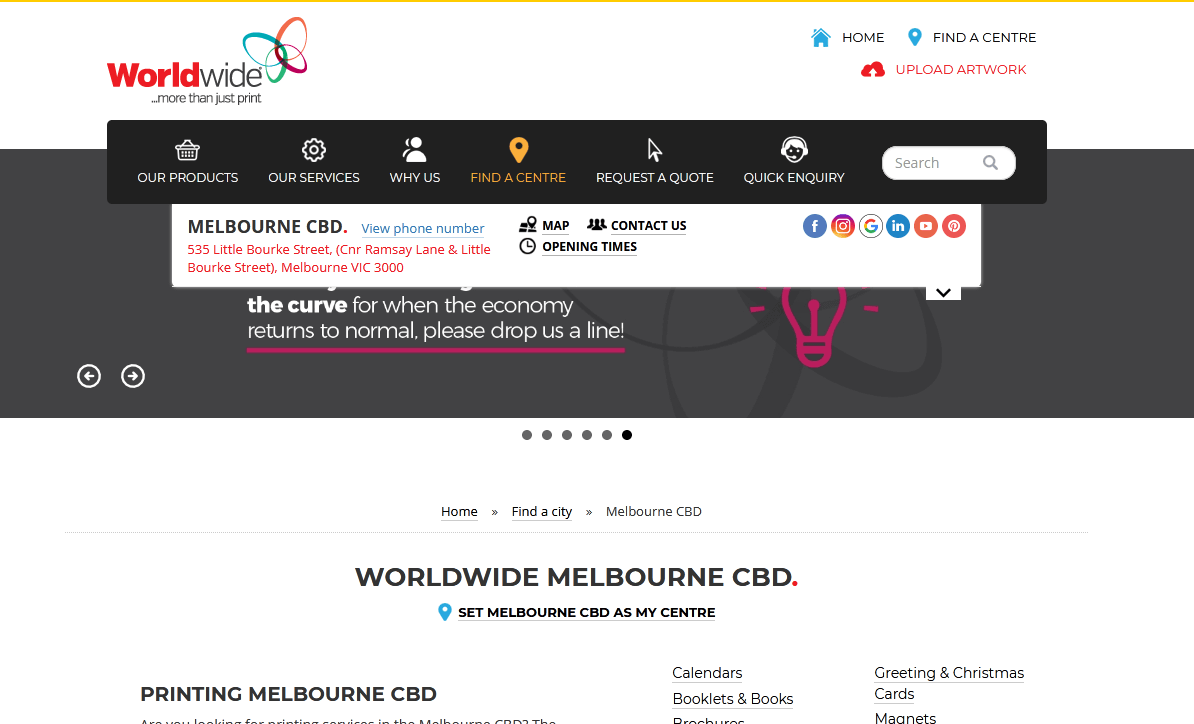
Task: Advance to next slide arrow
Action: pos(133,376)
